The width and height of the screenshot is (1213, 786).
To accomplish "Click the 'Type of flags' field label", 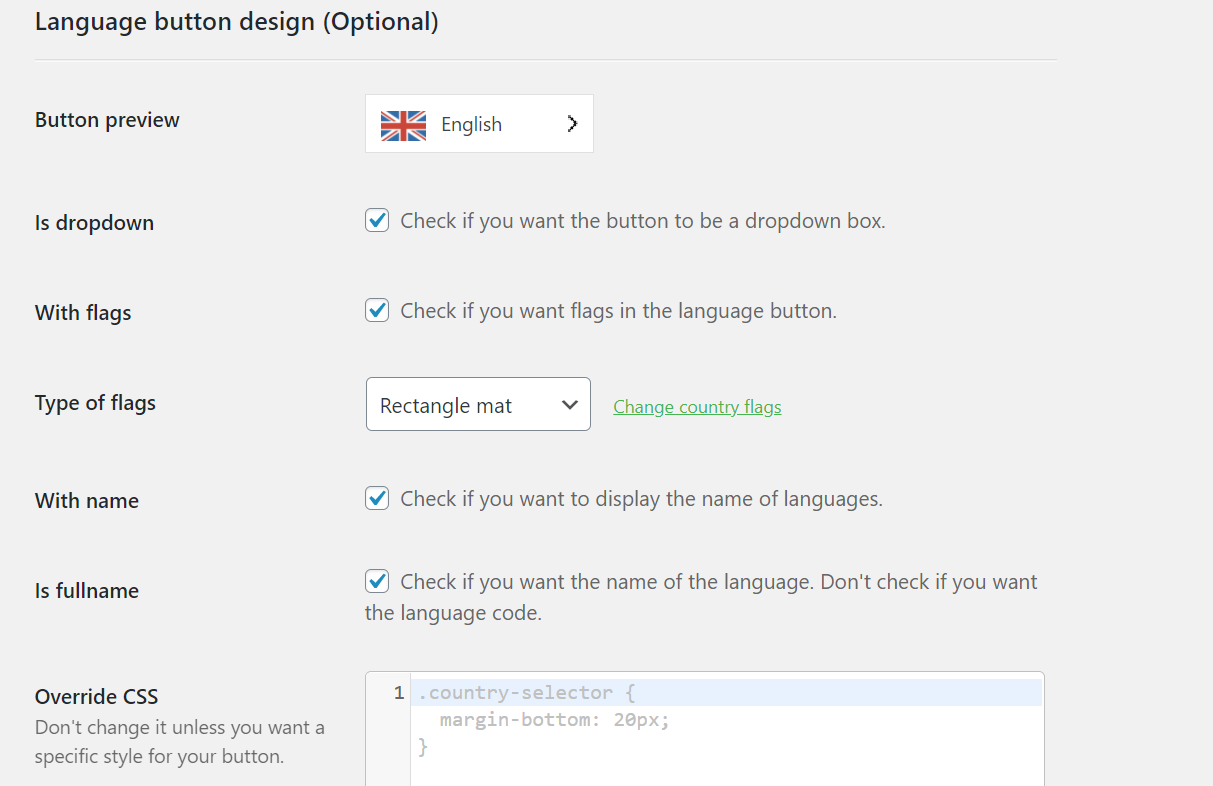I will pyautogui.click(x=95, y=403).
